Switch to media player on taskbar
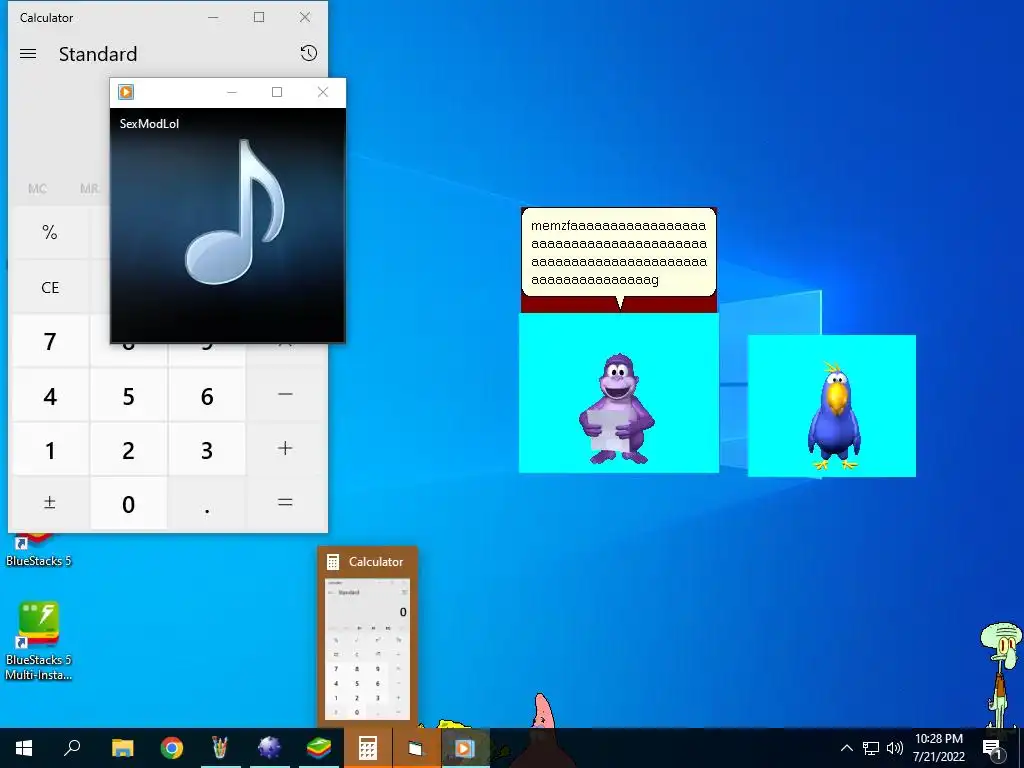Viewport: 1024px width, 768px height. tap(464, 748)
